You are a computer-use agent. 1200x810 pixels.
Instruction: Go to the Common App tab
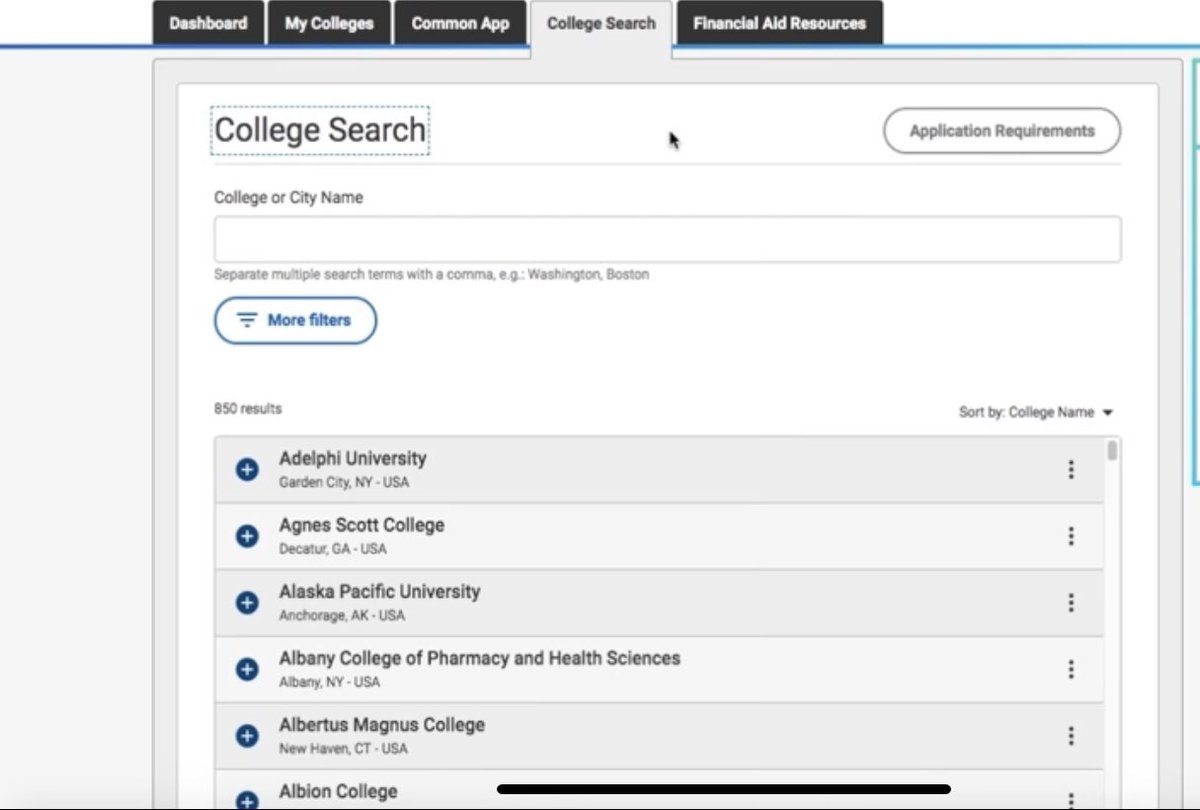(460, 23)
